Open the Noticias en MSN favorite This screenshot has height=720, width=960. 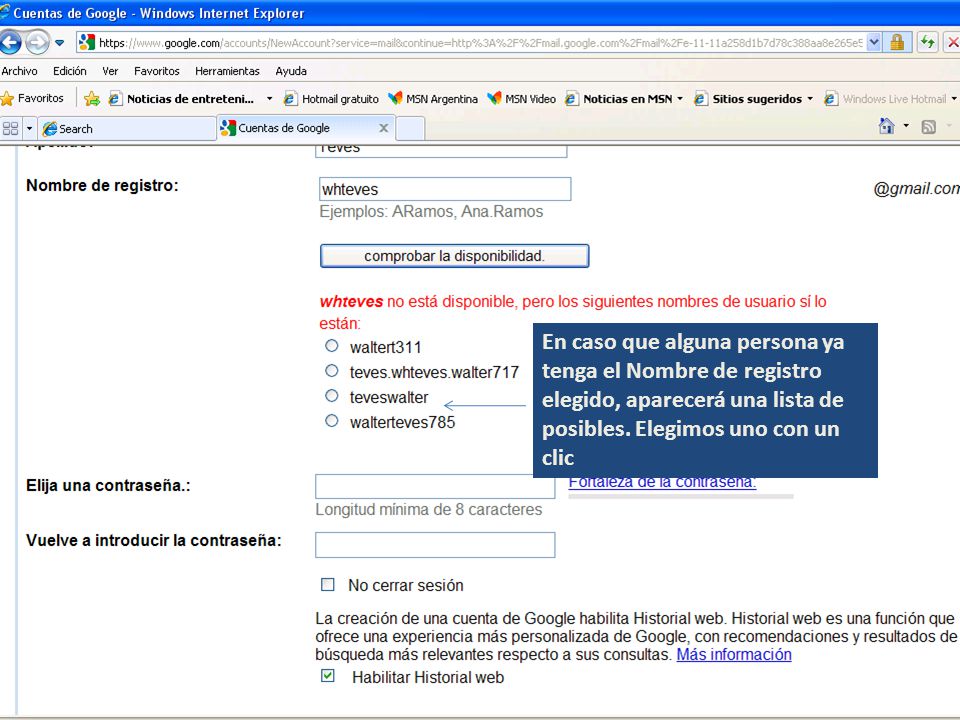tap(618, 99)
